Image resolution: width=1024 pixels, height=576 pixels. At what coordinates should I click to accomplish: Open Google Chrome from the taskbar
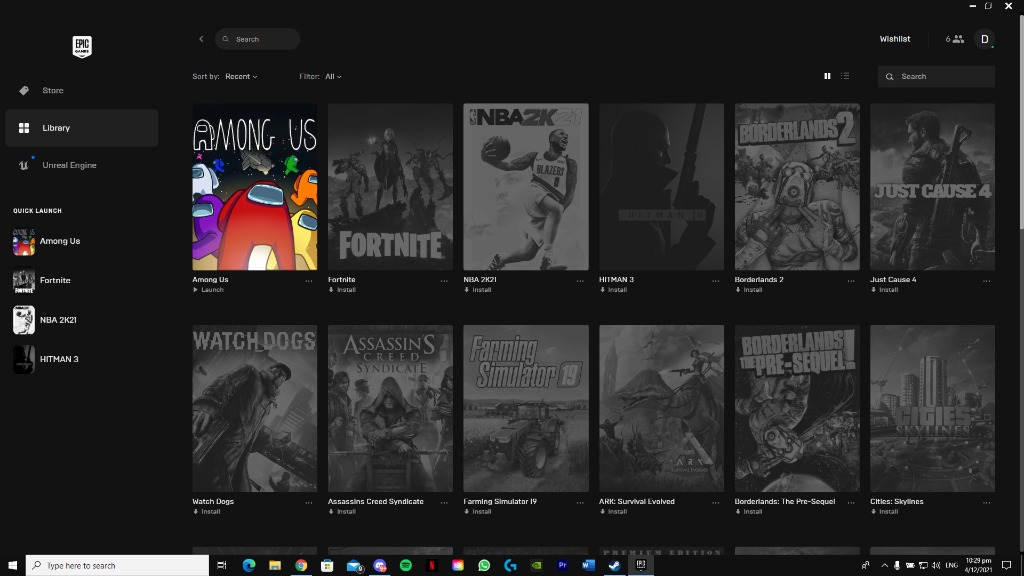click(301, 566)
